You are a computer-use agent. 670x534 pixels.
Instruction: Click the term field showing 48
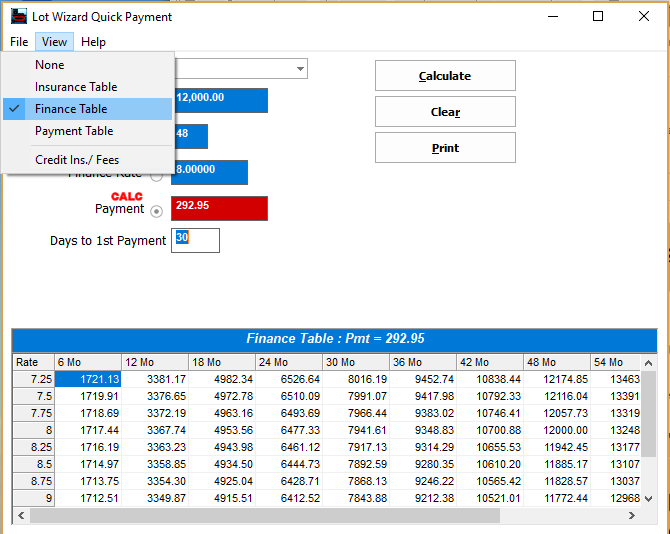point(191,137)
